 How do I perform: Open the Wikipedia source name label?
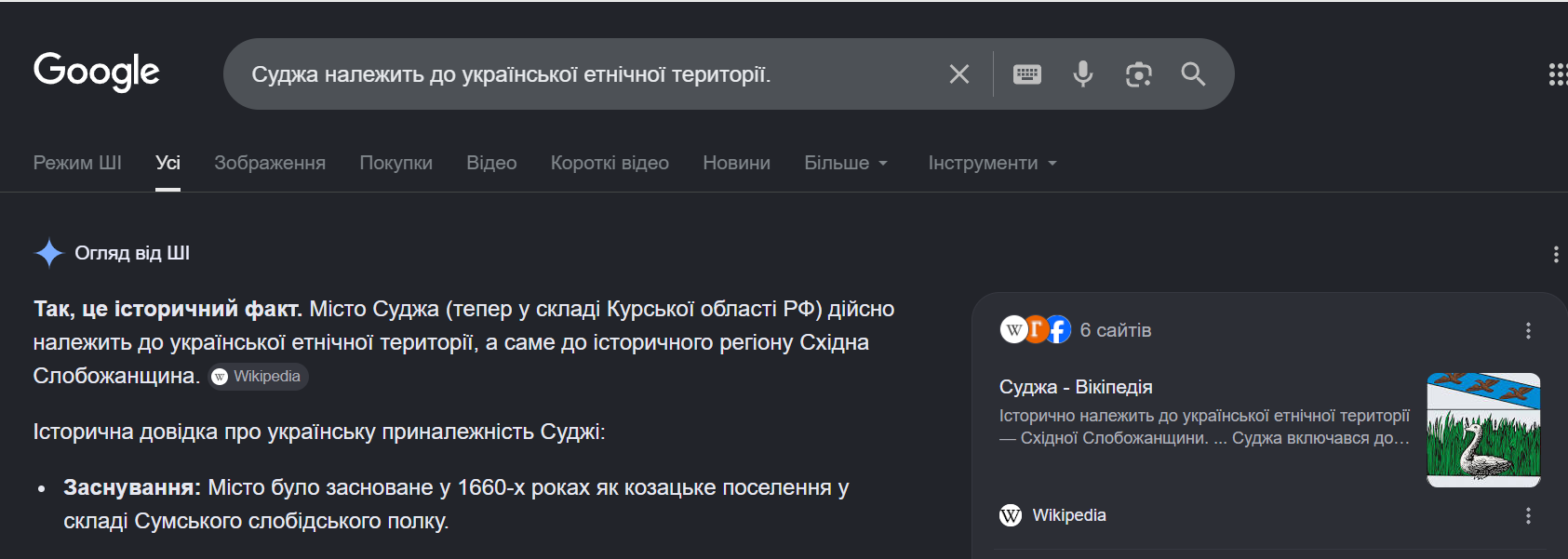(x=1069, y=515)
